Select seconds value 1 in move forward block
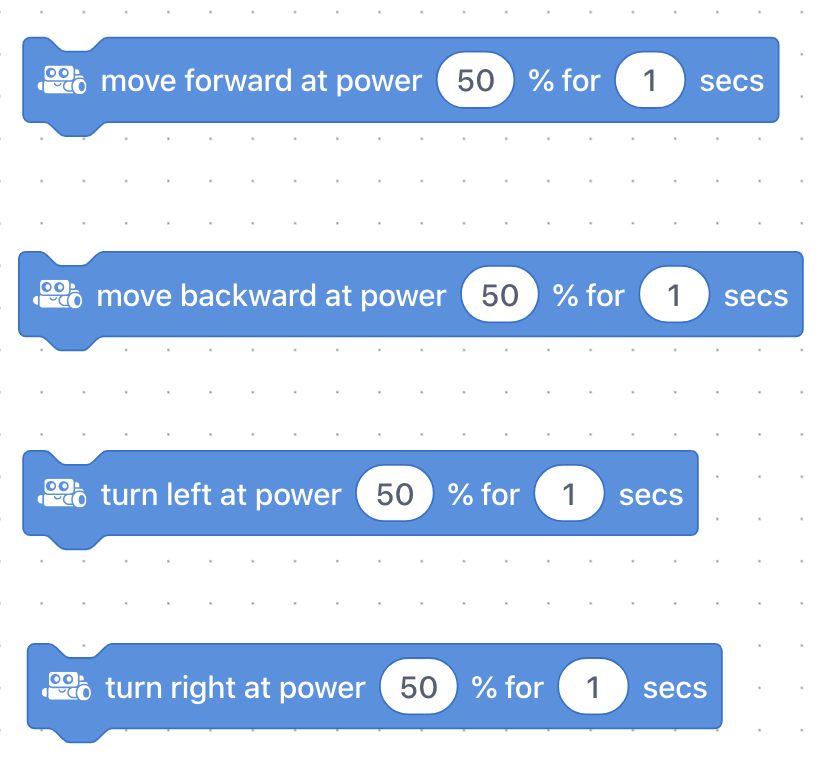 click(650, 80)
